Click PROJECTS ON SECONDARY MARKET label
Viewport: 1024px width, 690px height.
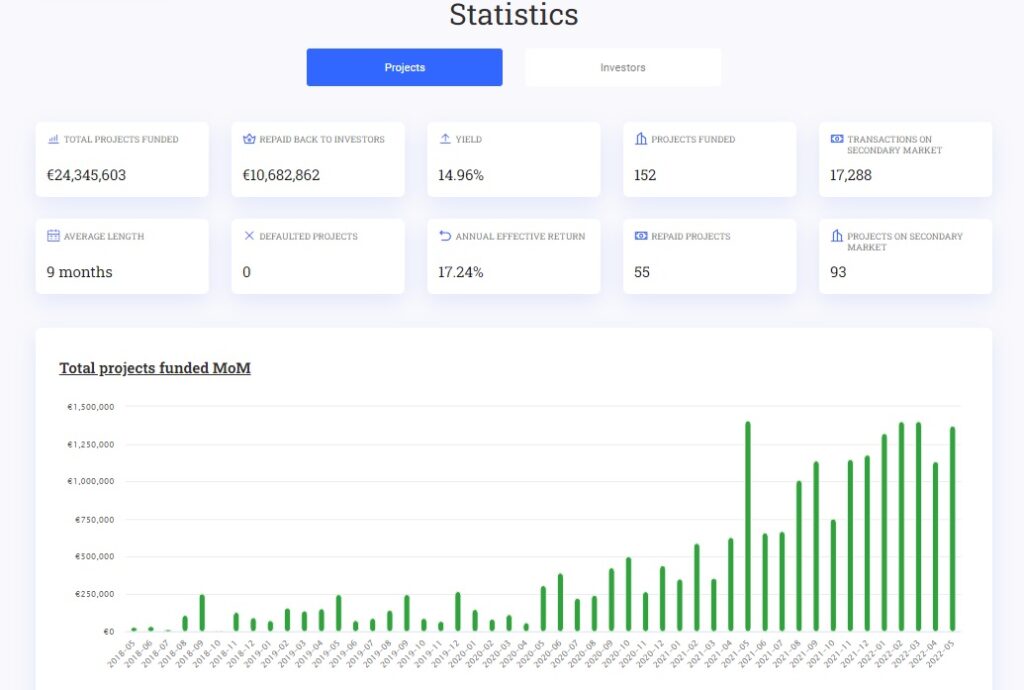(x=905, y=242)
